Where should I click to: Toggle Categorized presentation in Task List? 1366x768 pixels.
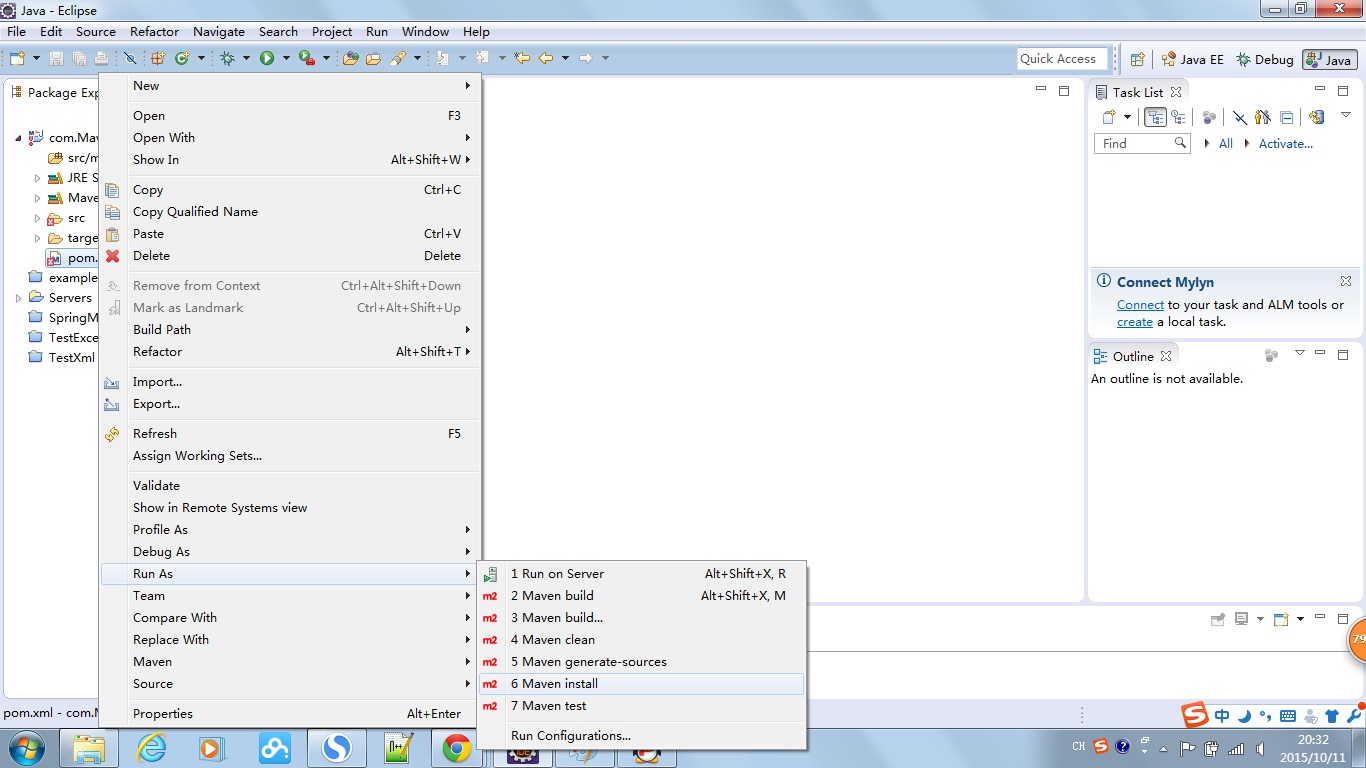[x=1155, y=117]
